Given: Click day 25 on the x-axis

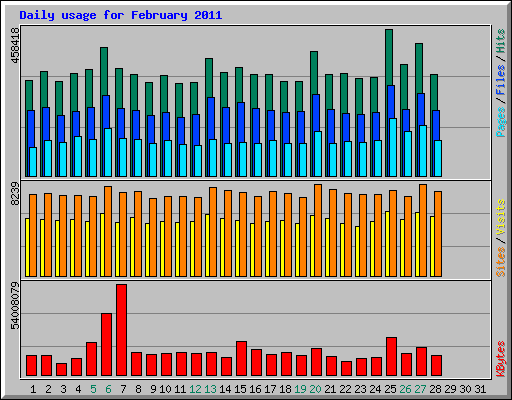Looking at the screenshot, I should click(390, 389).
